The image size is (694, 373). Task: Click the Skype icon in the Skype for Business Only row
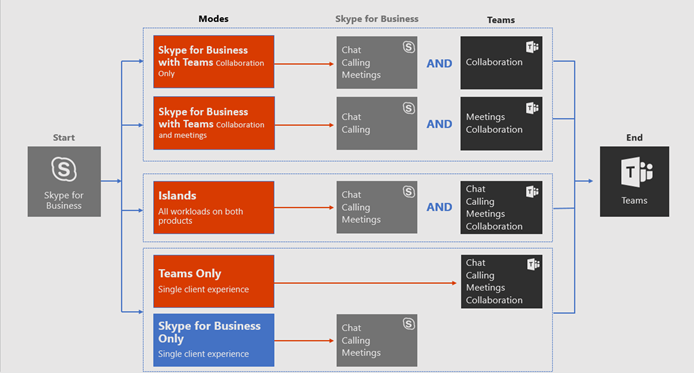pos(409,324)
